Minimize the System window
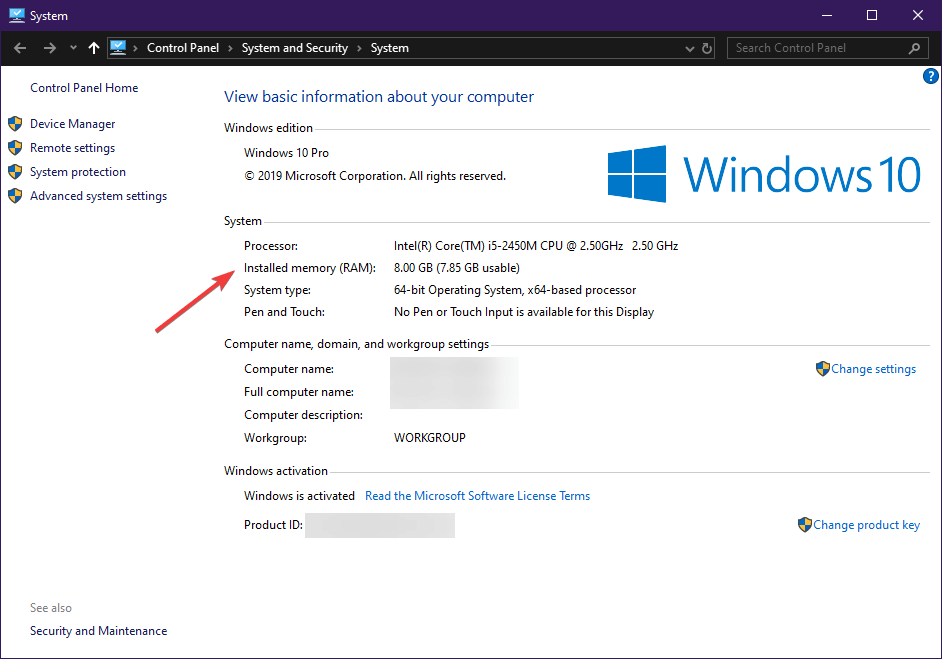Viewport: 942px width, 659px height. pyautogui.click(x=827, y=16)
